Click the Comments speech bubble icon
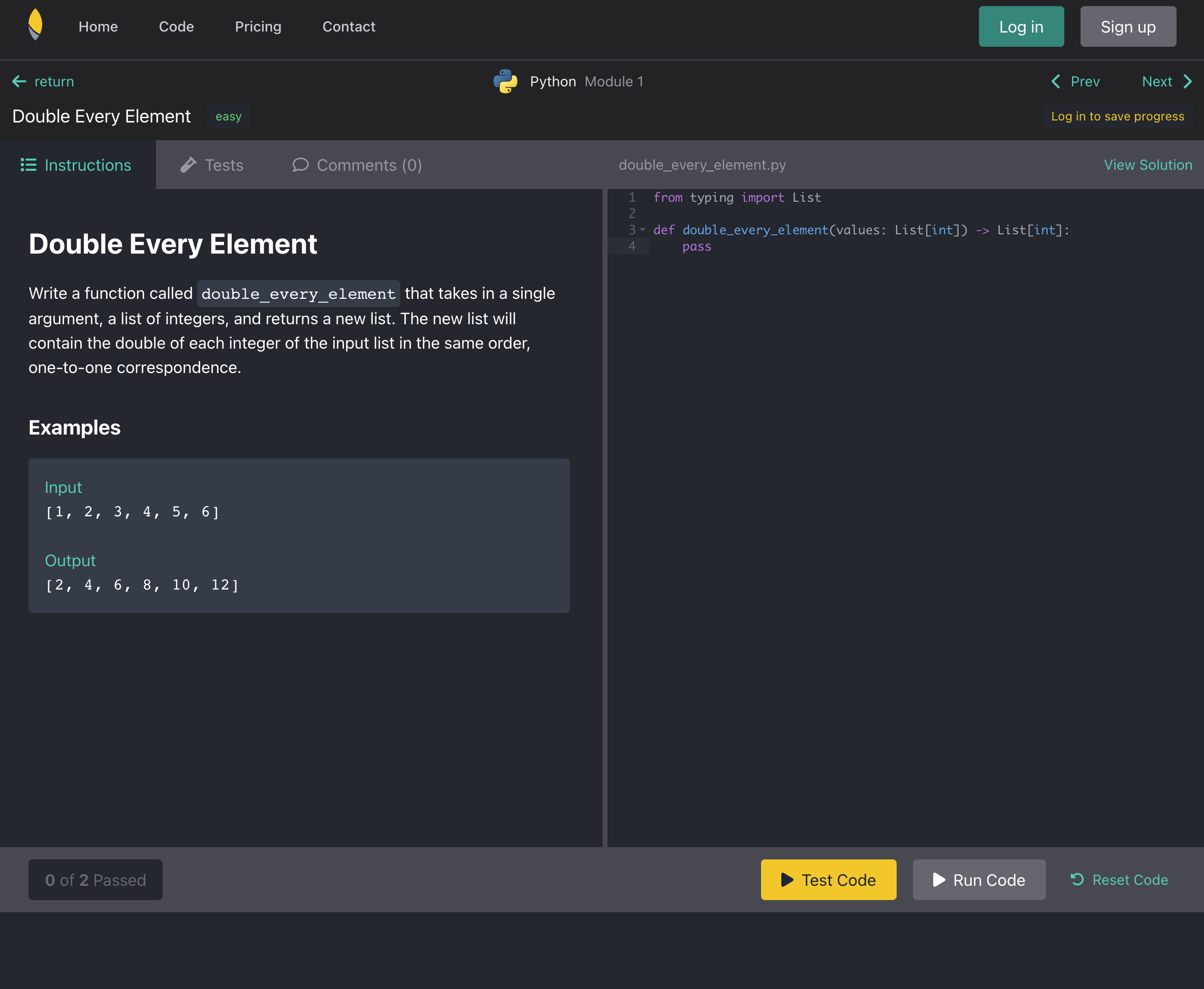 pyautogui.click(x=300, y=165)
